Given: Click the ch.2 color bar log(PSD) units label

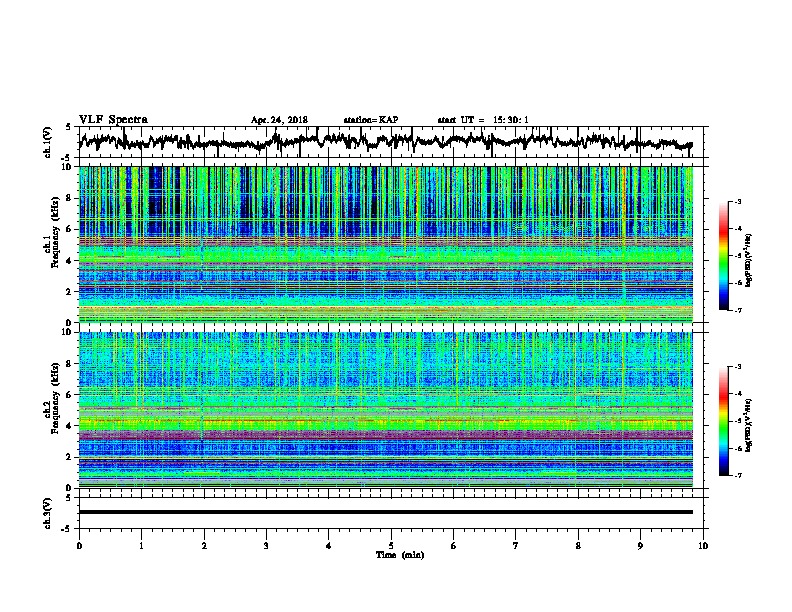Looking at the screenshot, I should (749, 426).
